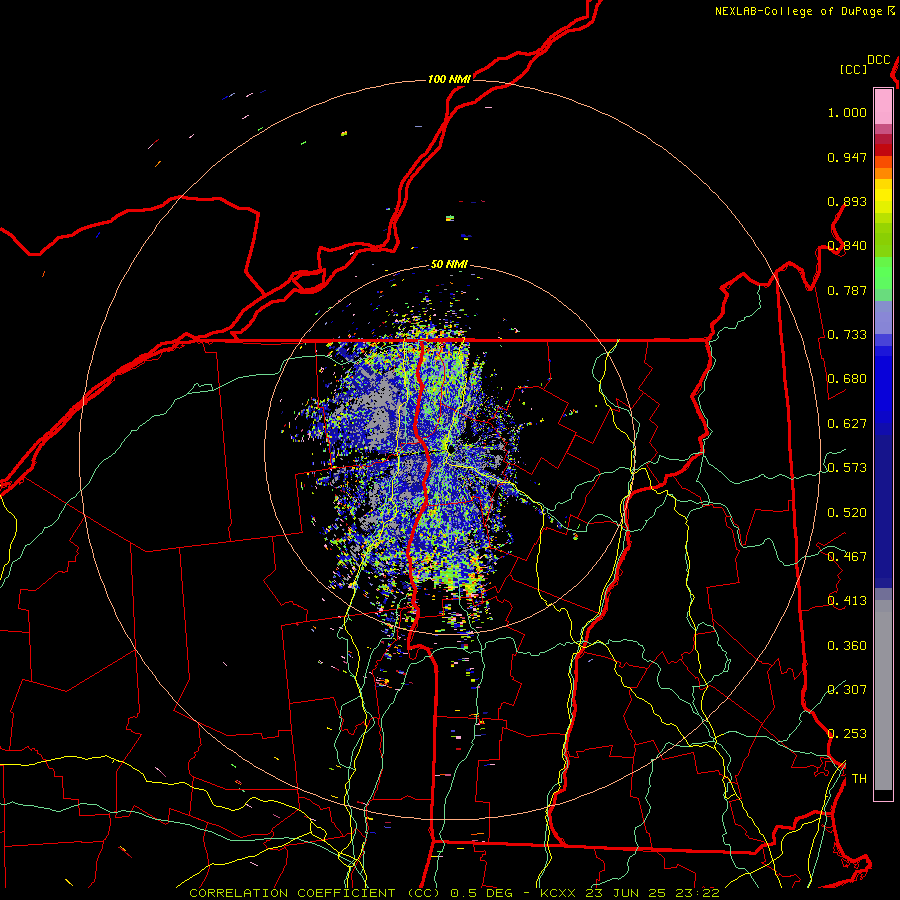Click the KCXX radar site identifier

point(557,893)
